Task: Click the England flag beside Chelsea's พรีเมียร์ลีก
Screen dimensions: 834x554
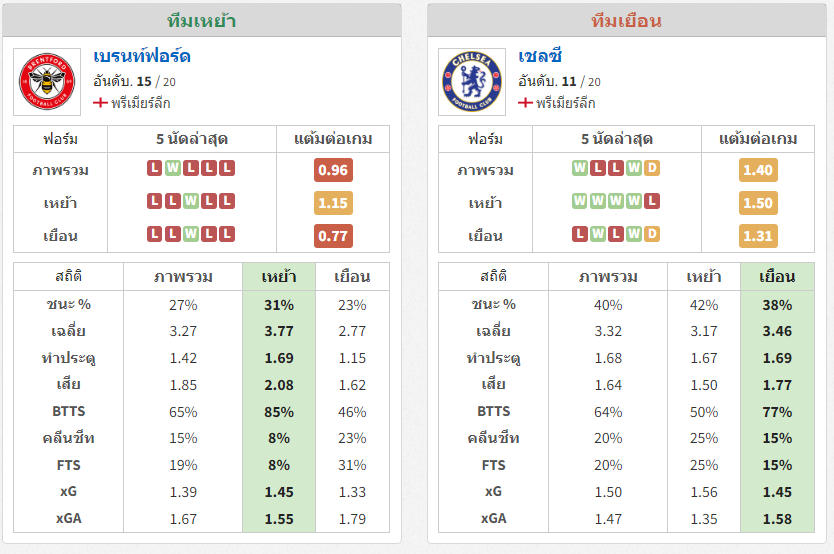Action: pyautogui.click(x=525, y=103)
